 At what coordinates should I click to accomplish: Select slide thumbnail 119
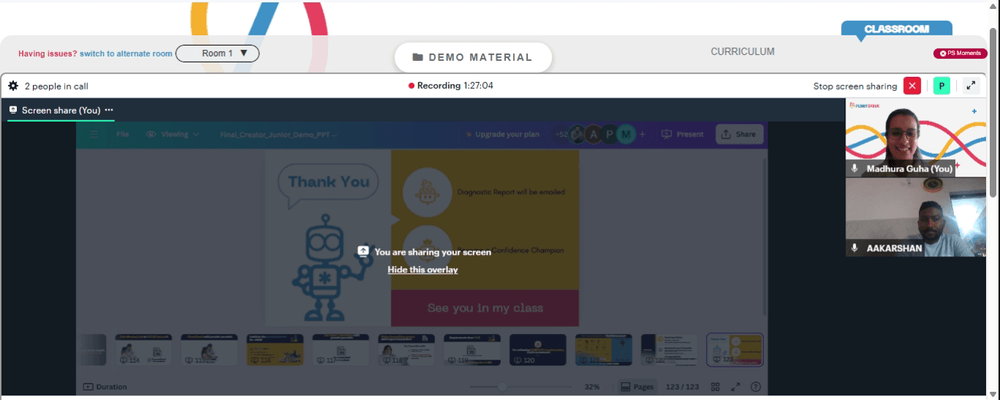click(x=472, y=350)
